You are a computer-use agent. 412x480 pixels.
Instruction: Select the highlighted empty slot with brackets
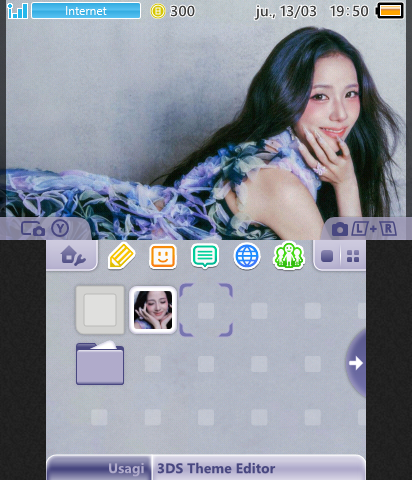pyautogui.click(x=206, y=310)
